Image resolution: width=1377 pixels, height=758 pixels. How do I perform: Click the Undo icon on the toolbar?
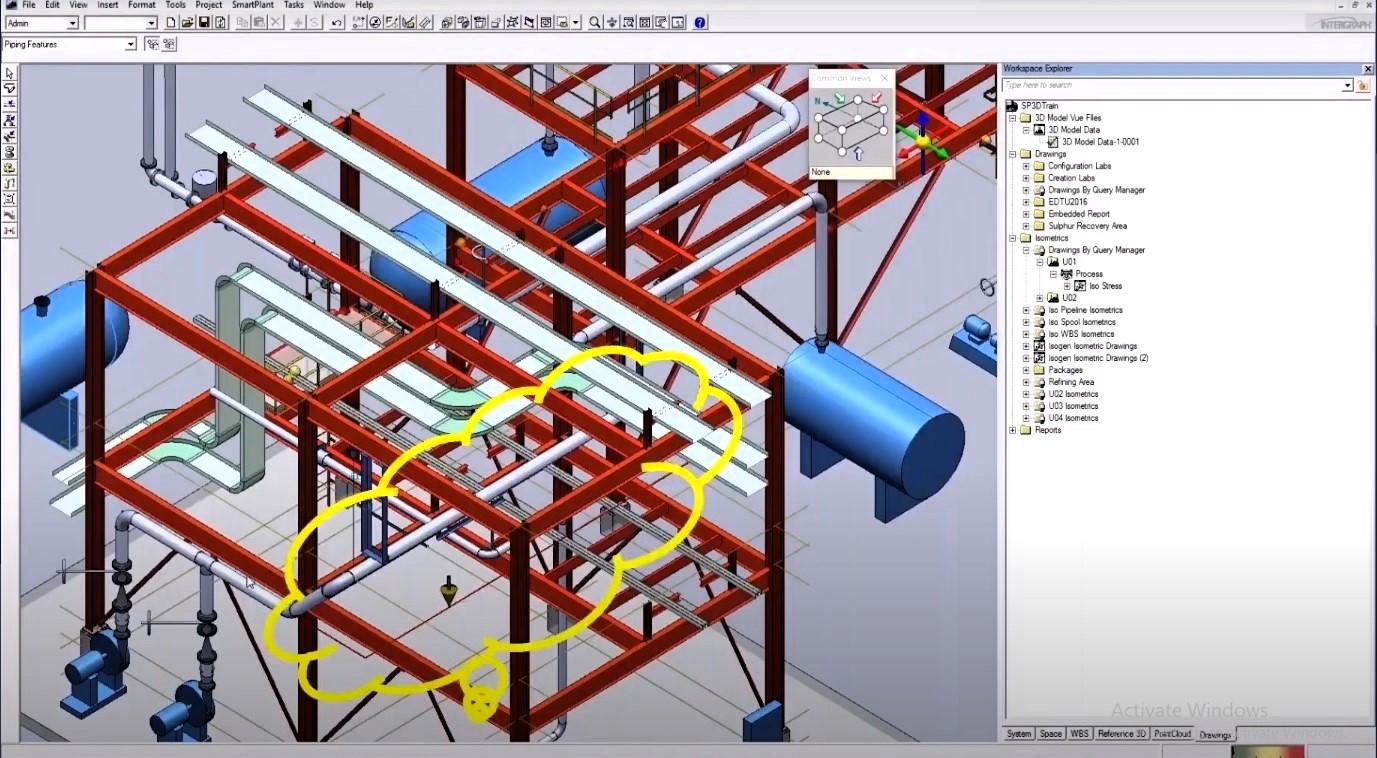[338, 22]
